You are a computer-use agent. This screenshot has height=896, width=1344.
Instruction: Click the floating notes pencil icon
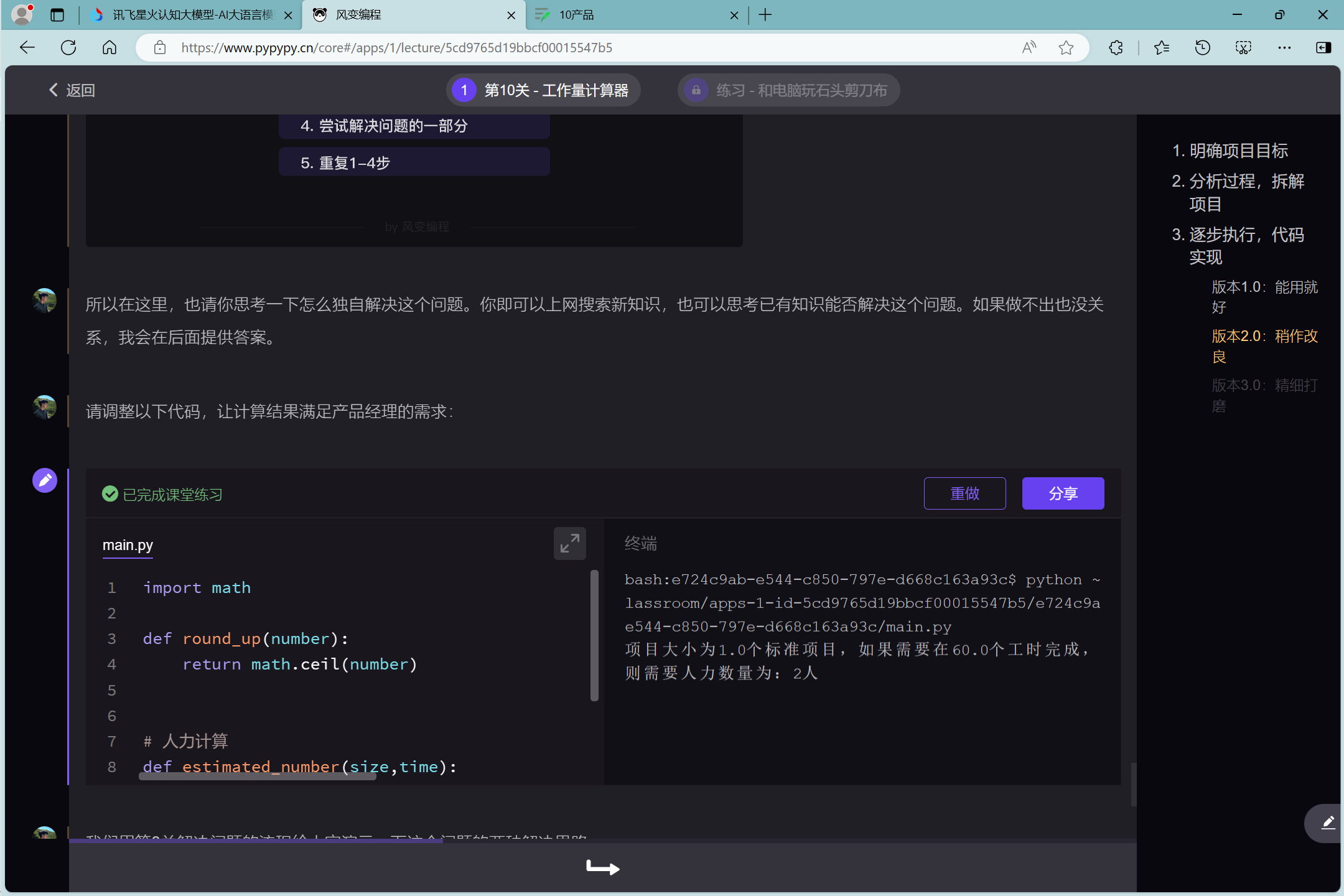pyautogui.click(x=1328, y=823)
